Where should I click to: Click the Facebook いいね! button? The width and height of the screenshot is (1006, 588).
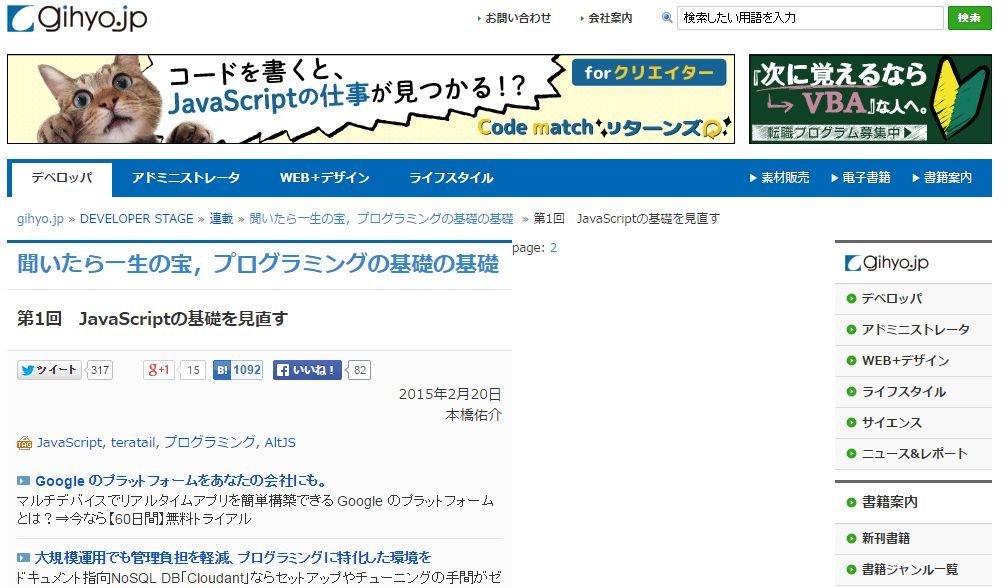click(307, 370)
